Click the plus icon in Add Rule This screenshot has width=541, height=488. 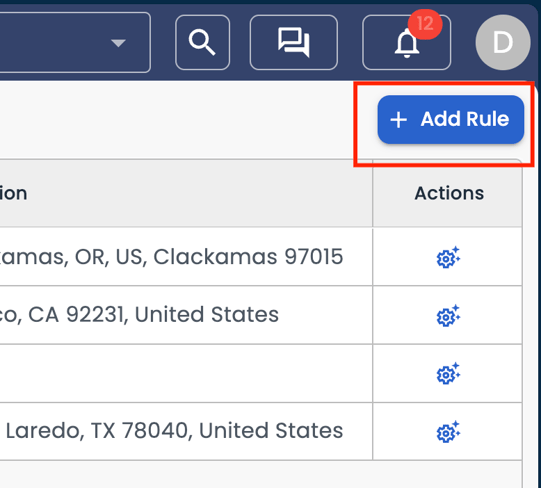tap(399, 120)
